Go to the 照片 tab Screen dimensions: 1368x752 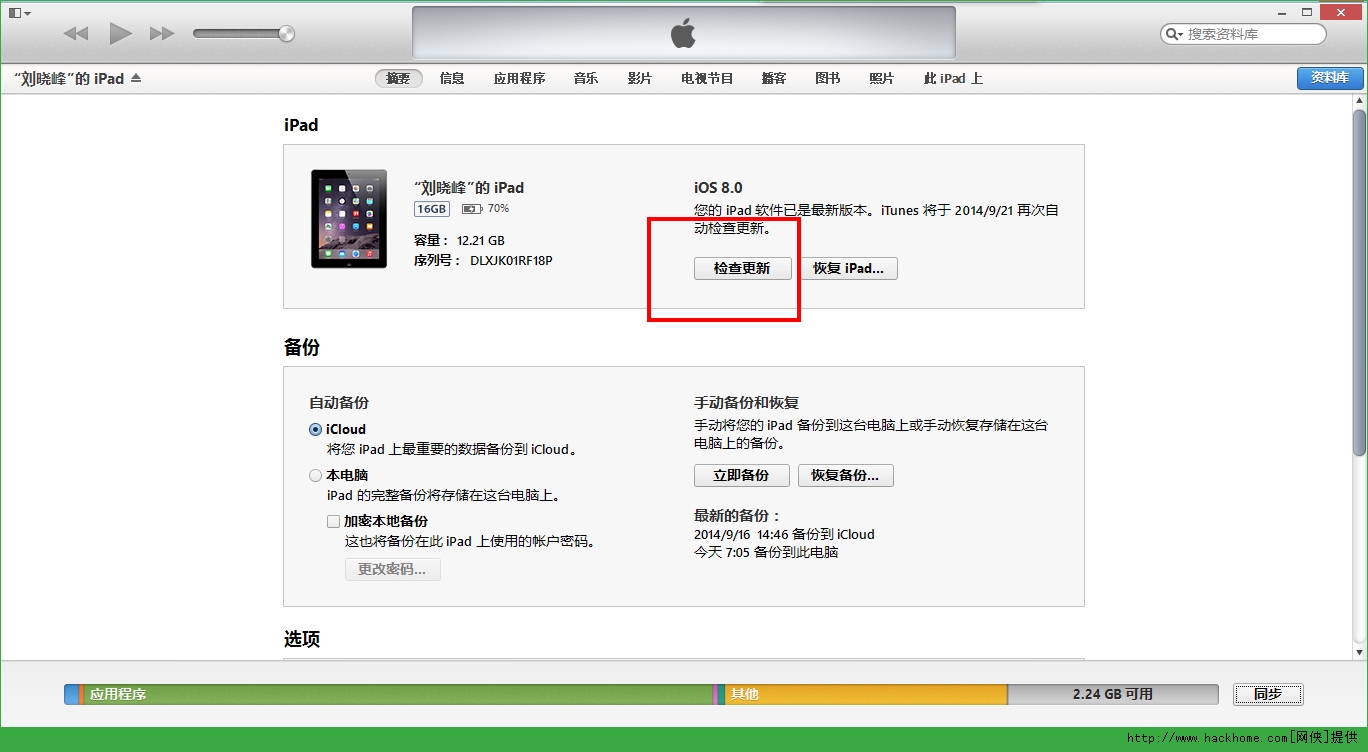(x=882, y=78)
